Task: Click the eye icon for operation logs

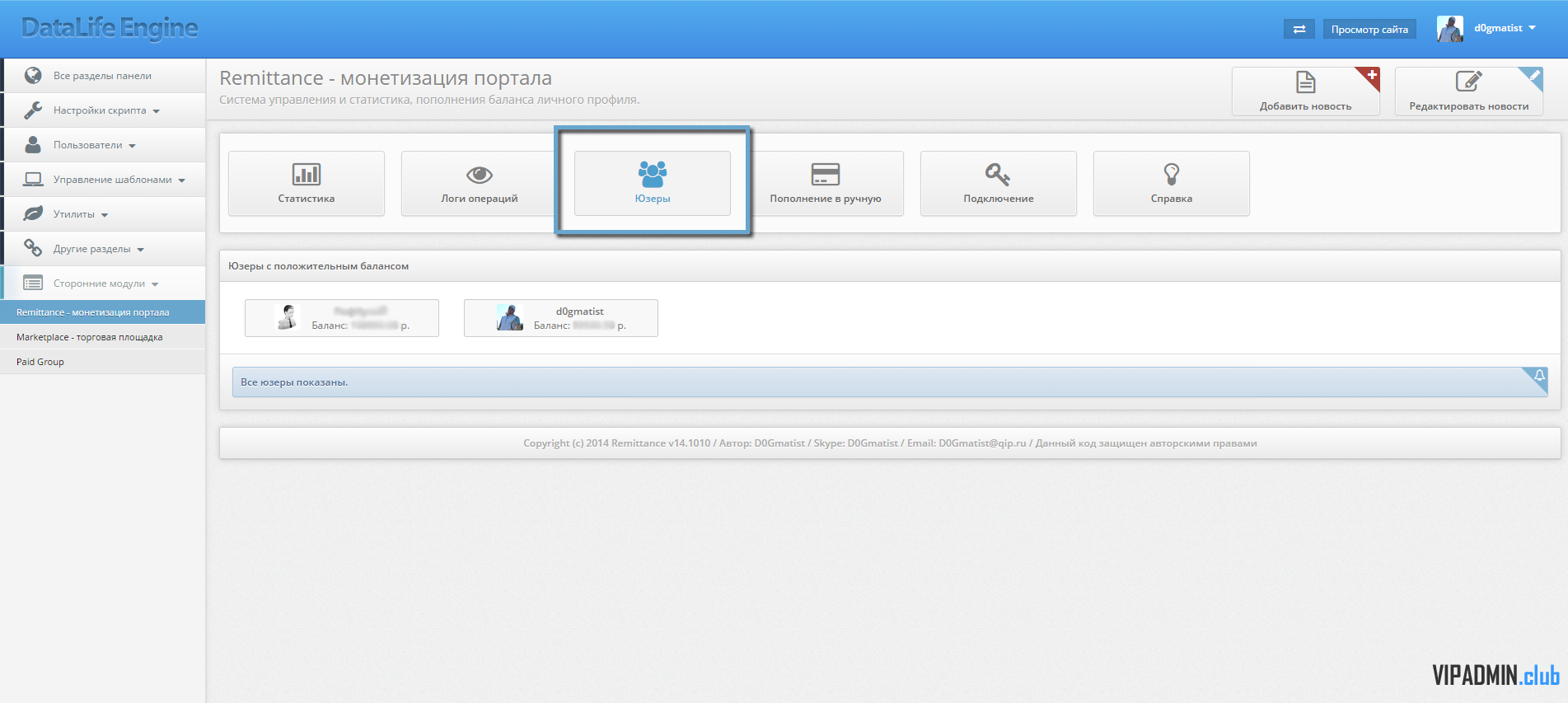Action: 480,175
